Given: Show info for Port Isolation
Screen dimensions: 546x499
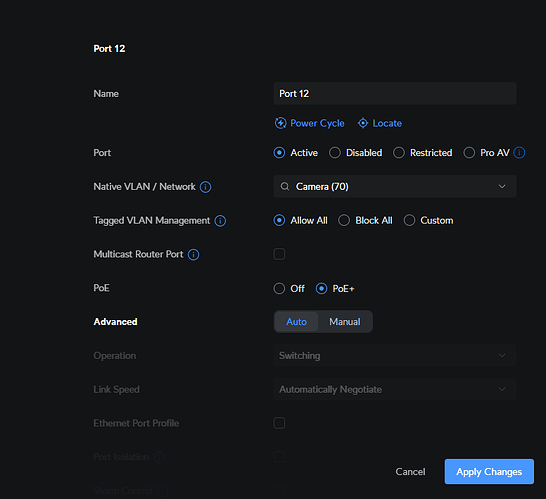Looking at the screenshot, I should (159, 457).
